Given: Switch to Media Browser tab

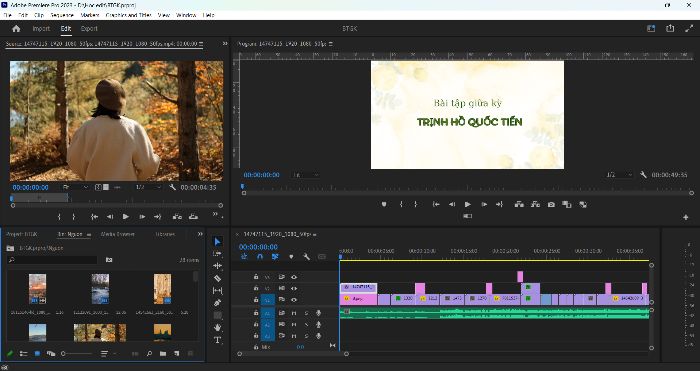Looking at the screenshot, I should 117,234.
